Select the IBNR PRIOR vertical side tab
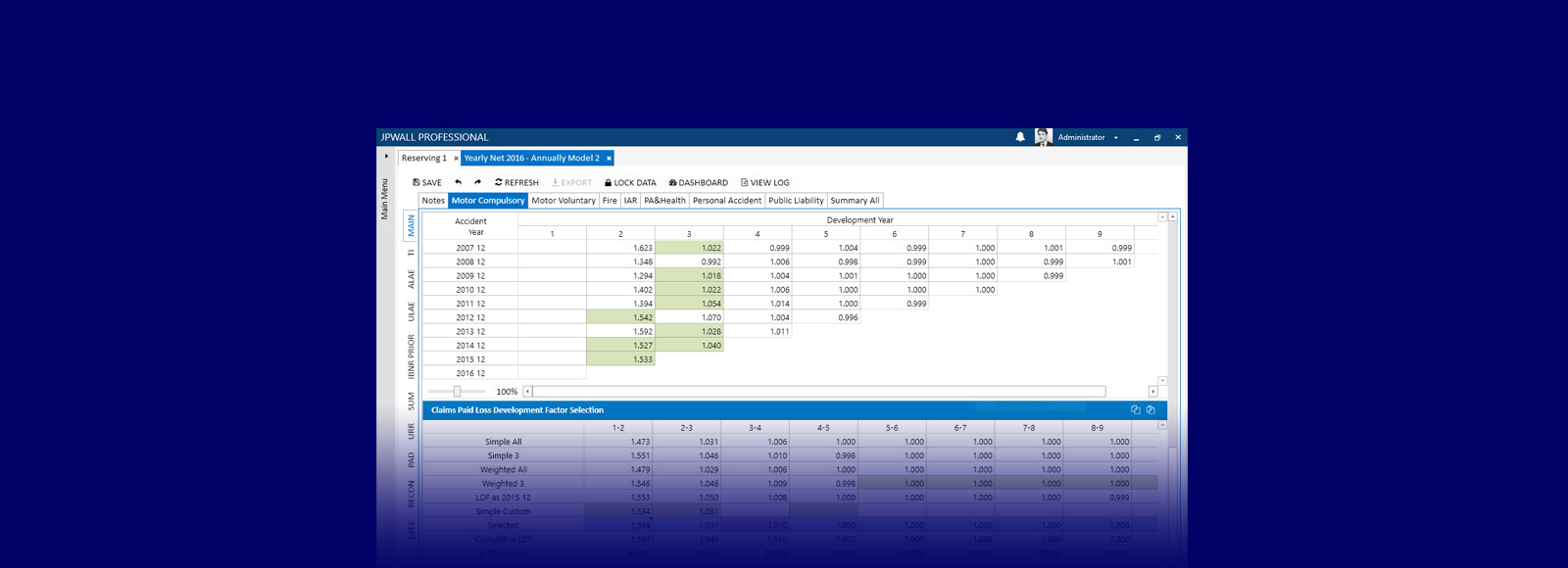This screenshot has width=1568, height=568. pos(412,356)
